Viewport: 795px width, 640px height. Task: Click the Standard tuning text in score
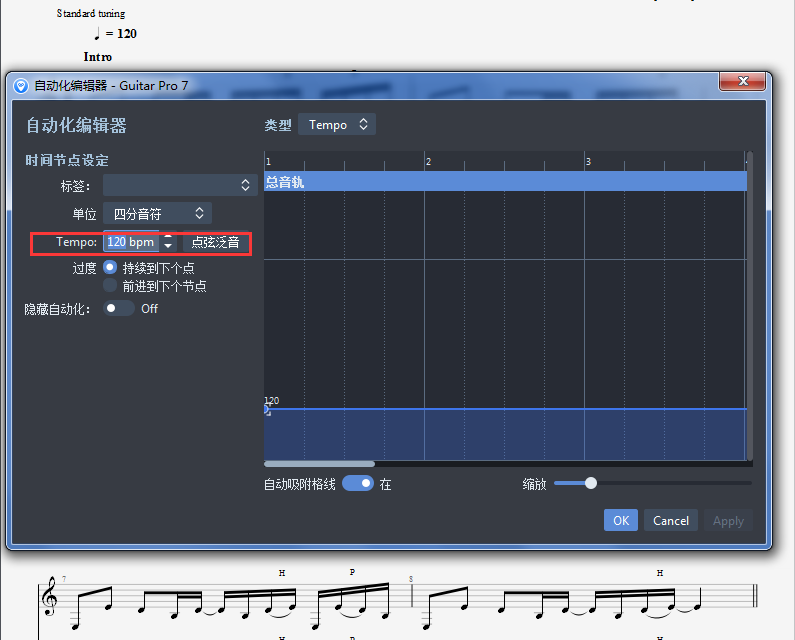[x=91, y=13]
